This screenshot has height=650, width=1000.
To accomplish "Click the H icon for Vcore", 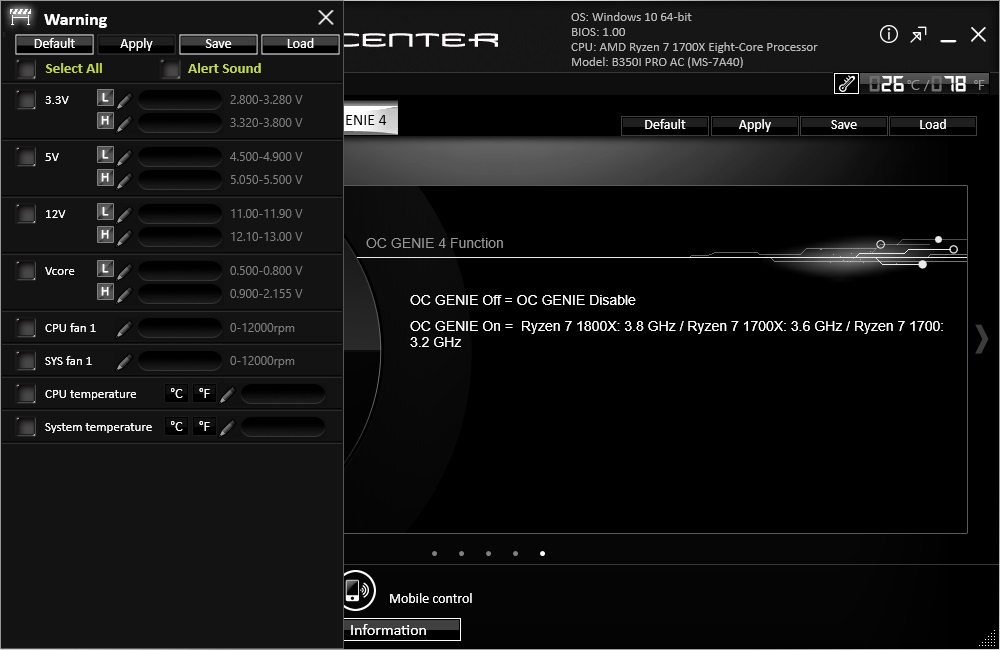I will [105, 292].
